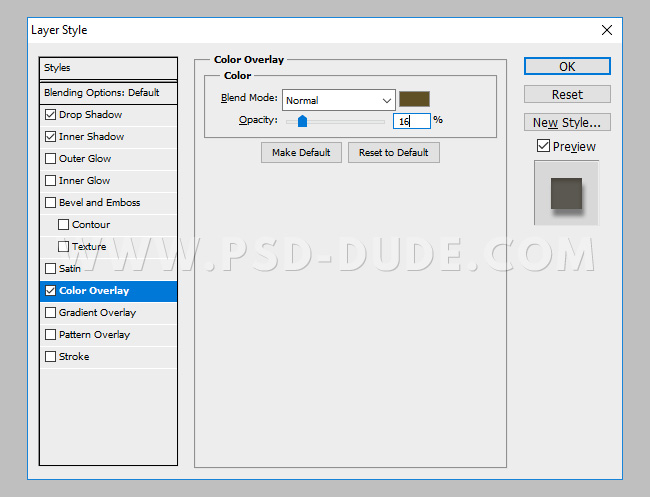650x497 pixels.
Task: Enable the Inner Glow checkbox
Action: point(51,180)
